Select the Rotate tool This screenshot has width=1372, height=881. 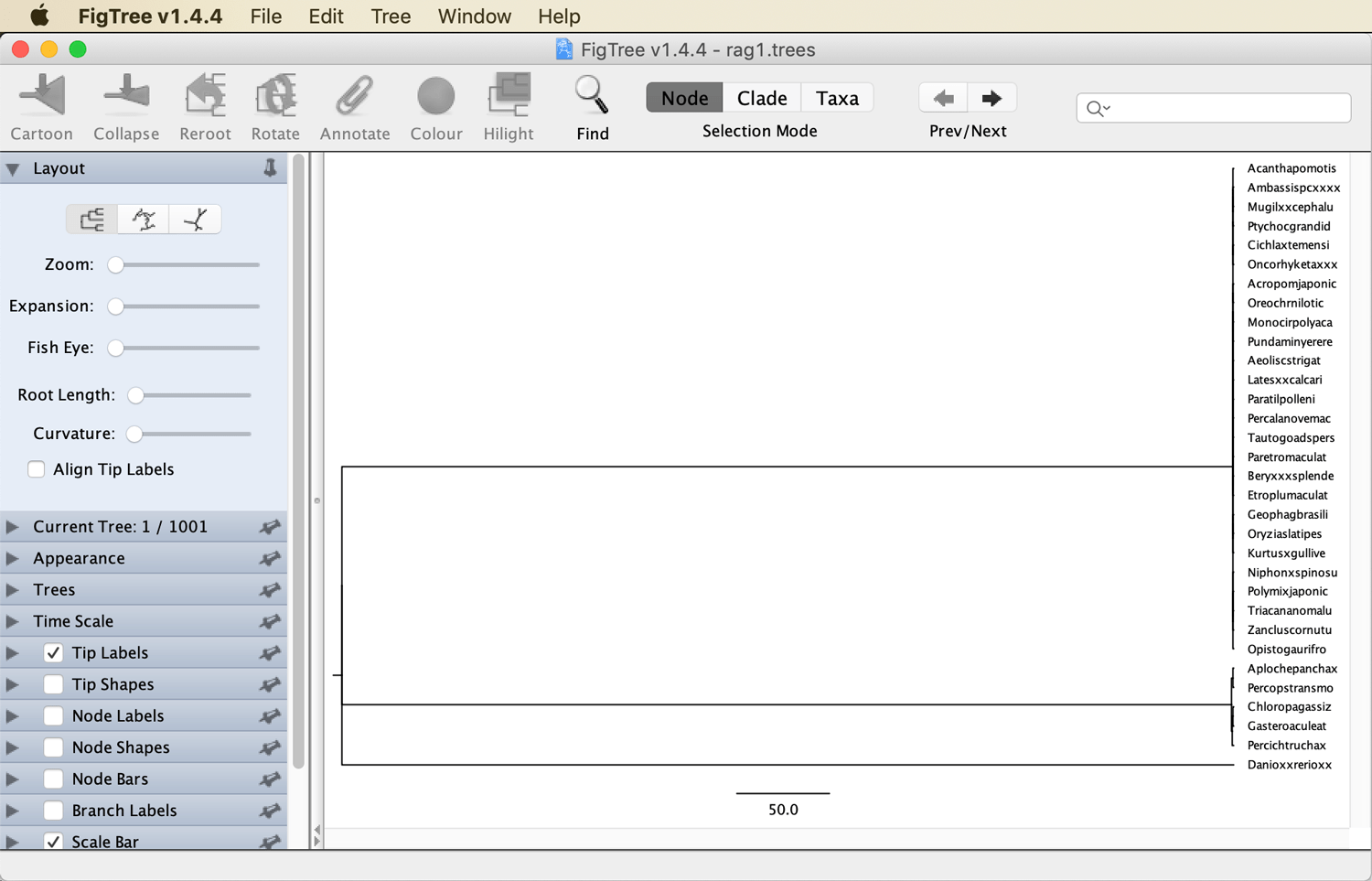[x=275, y=95]
